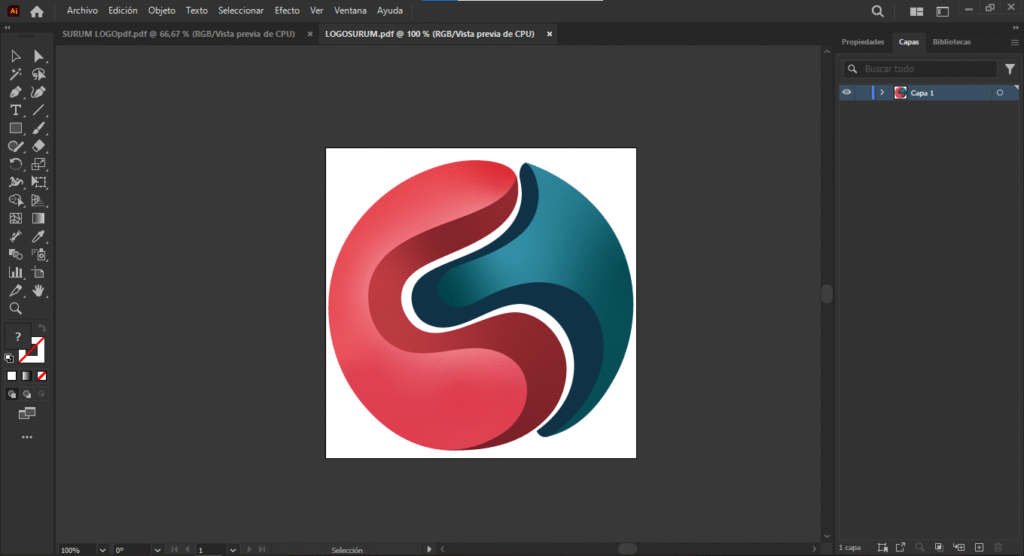The height and width of the screenshot is (556, 1024).
Task: Pick the Eyedropper tool
Action: (39, 236)
